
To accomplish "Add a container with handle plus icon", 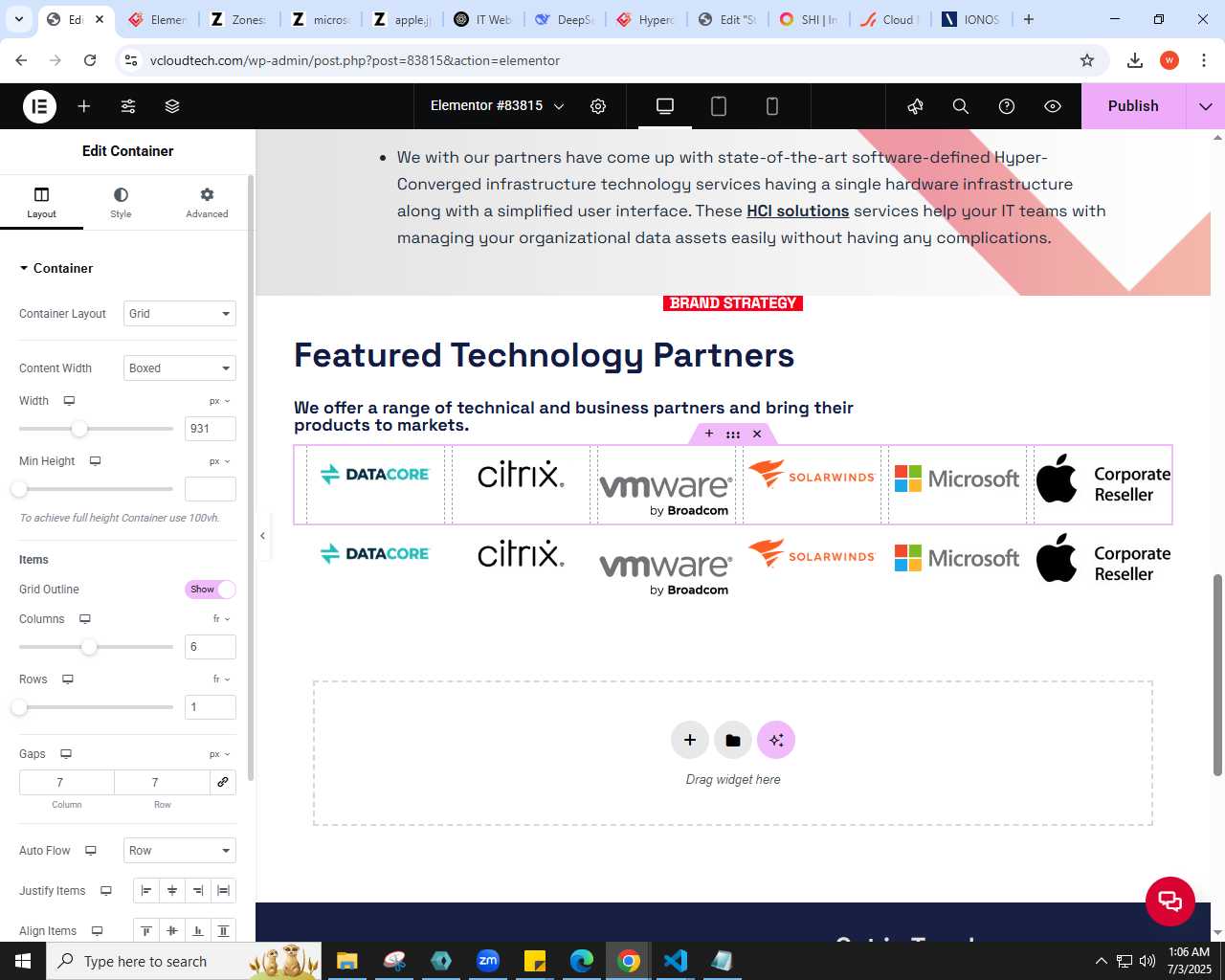I will 709,434.
